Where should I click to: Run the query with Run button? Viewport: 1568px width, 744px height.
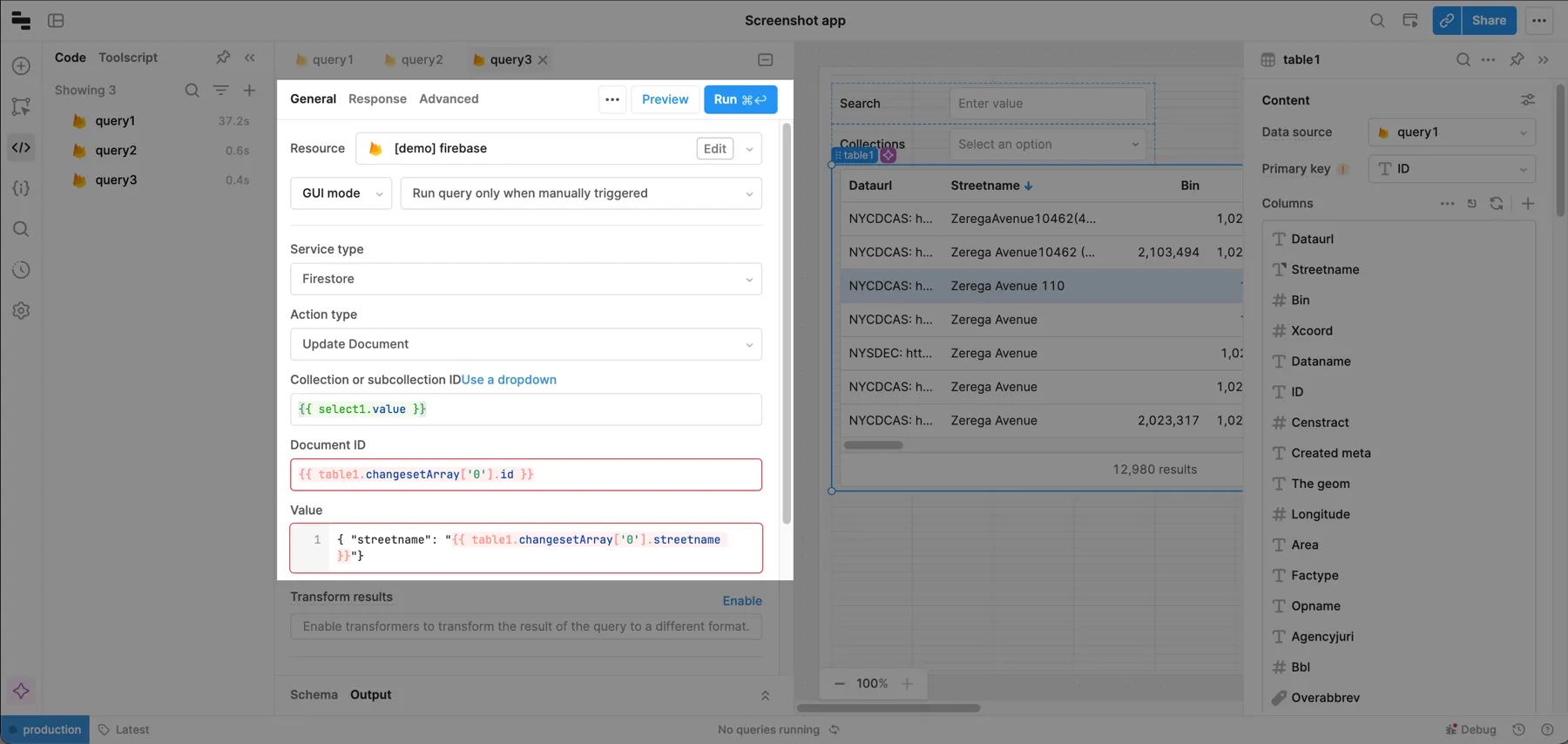pos(740,99)
